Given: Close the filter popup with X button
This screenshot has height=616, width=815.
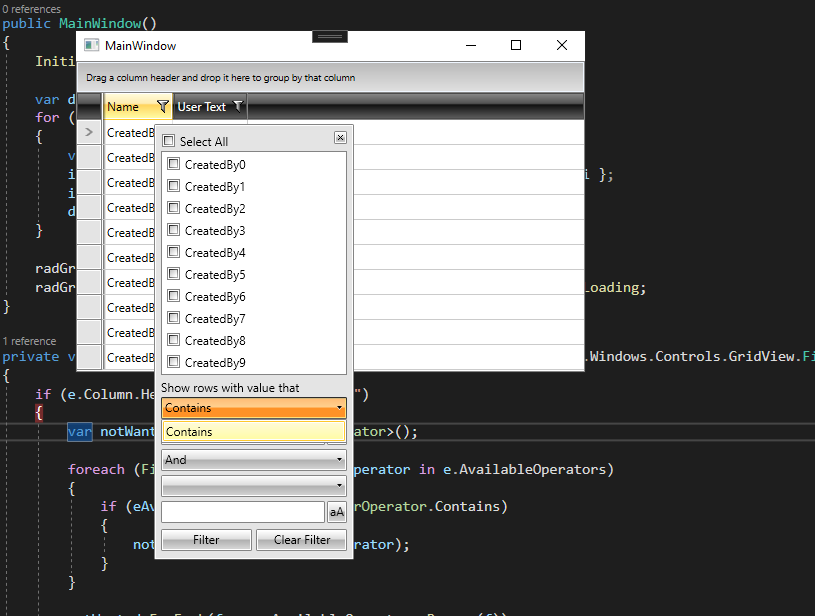Looking at the screenshot, I should click(340, 138).
